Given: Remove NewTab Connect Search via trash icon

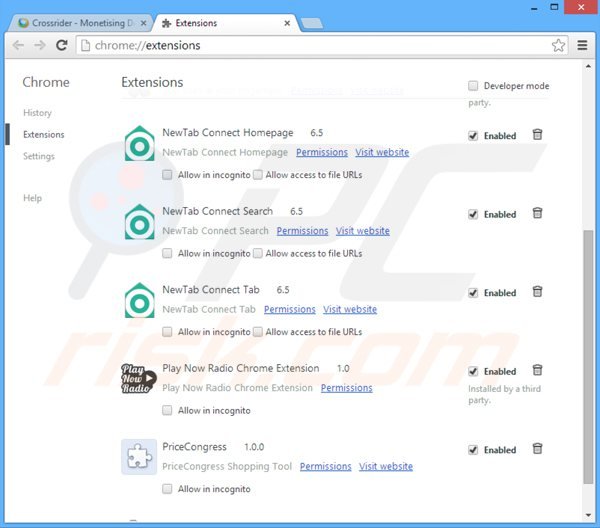Looking at the screenshot, I should (x=537, y=213).
